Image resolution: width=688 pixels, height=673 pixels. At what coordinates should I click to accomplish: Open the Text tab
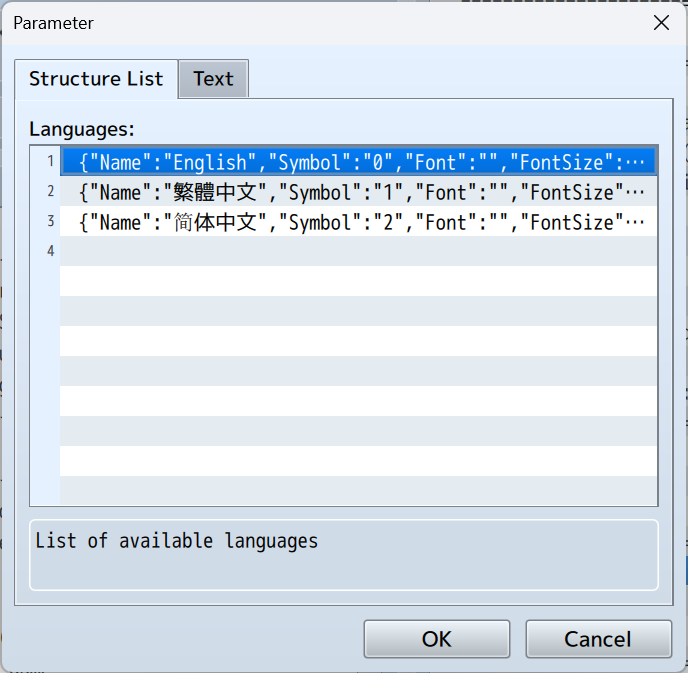(x=213, y=79)
